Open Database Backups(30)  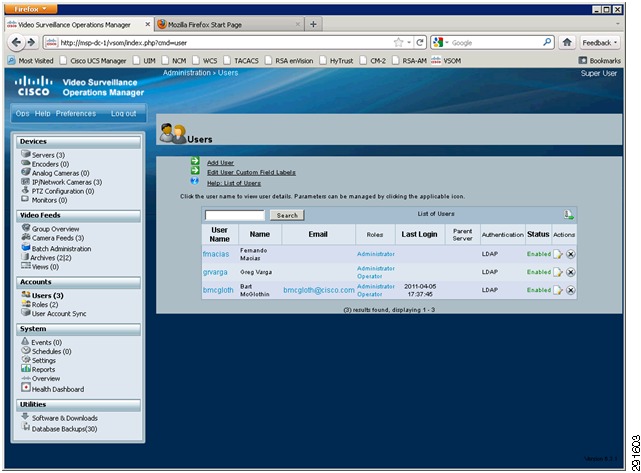65,429
